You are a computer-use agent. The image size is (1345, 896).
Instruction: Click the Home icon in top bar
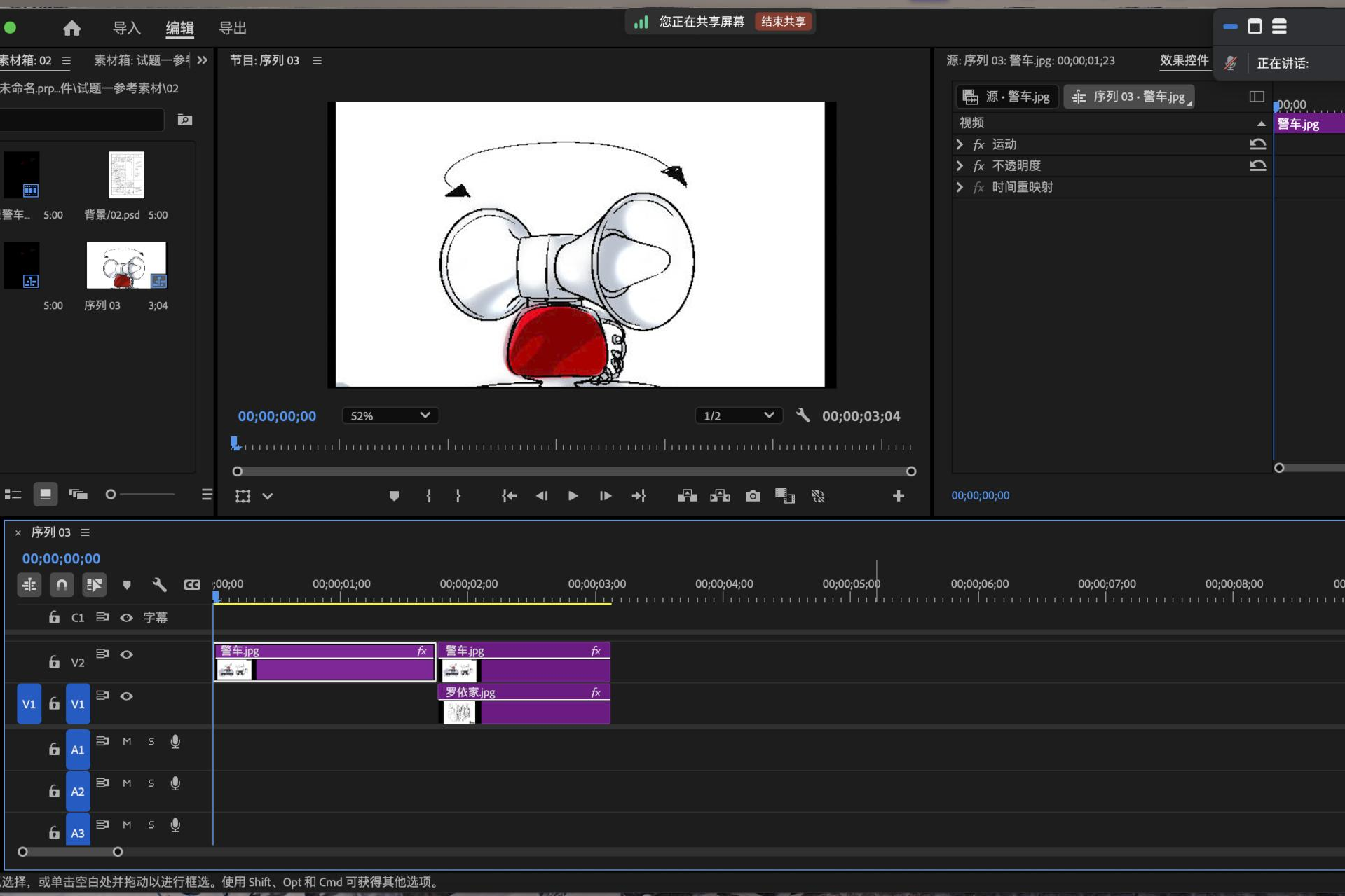click(x=71, y=28)
